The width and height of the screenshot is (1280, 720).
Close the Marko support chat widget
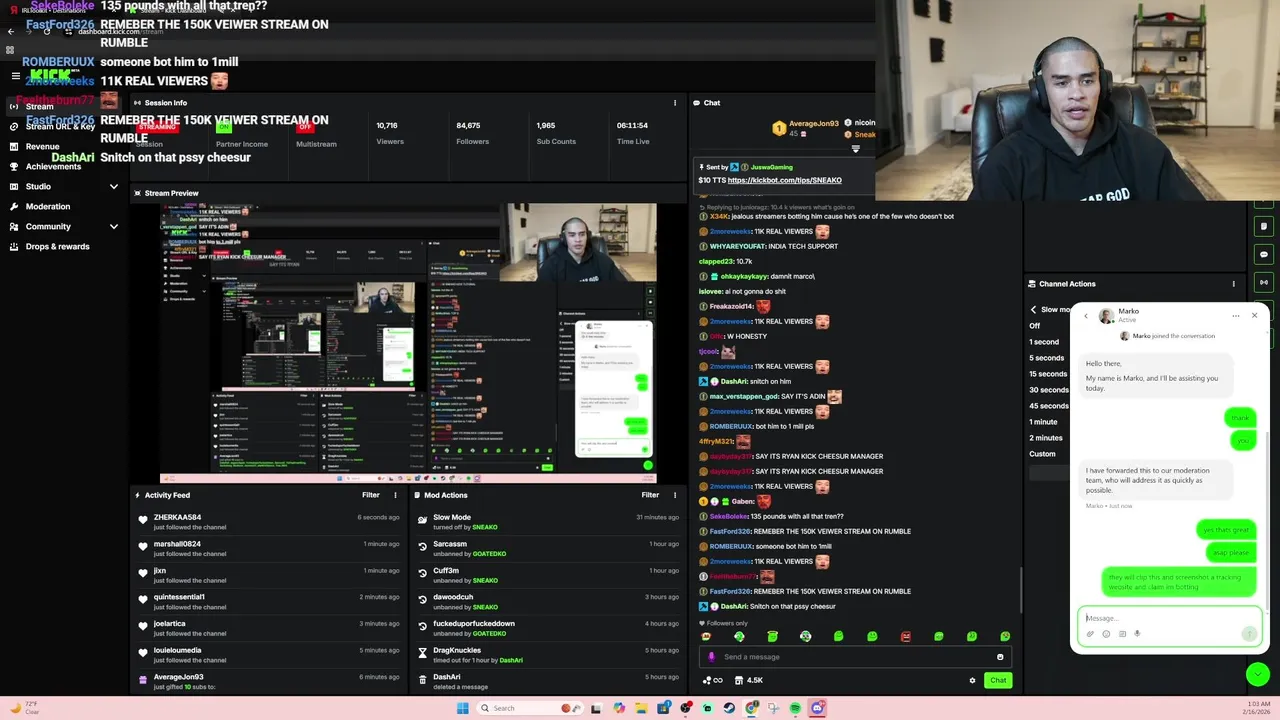pyautogui.click(x=1254, y=316)
